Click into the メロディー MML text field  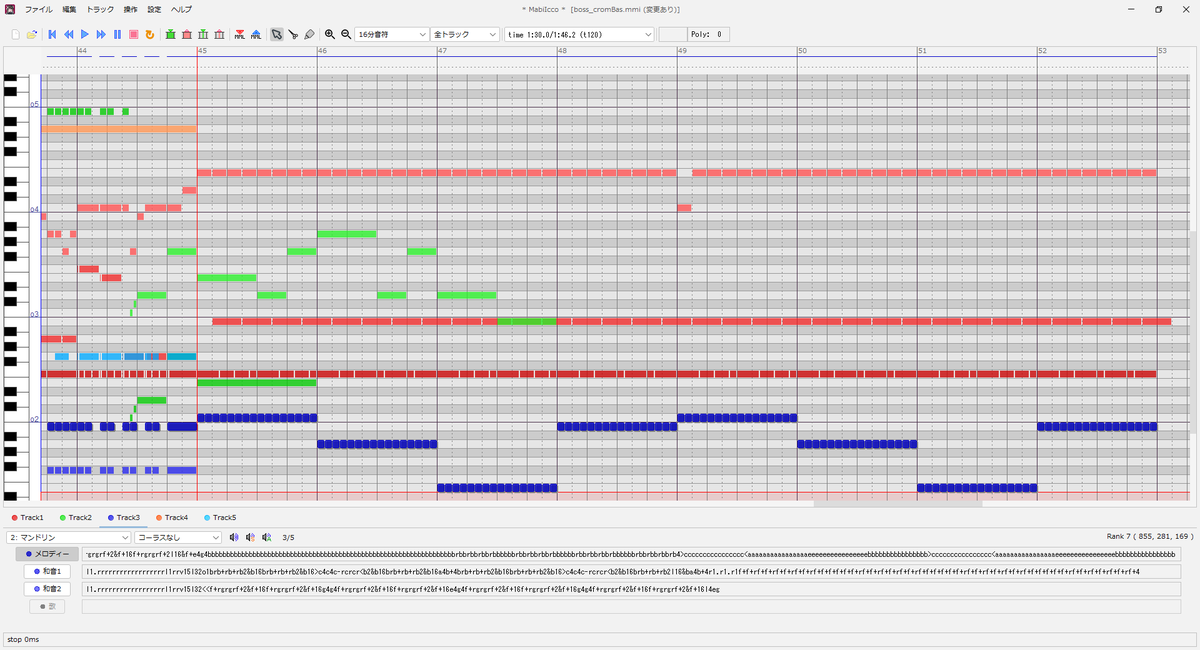(631, 554)
